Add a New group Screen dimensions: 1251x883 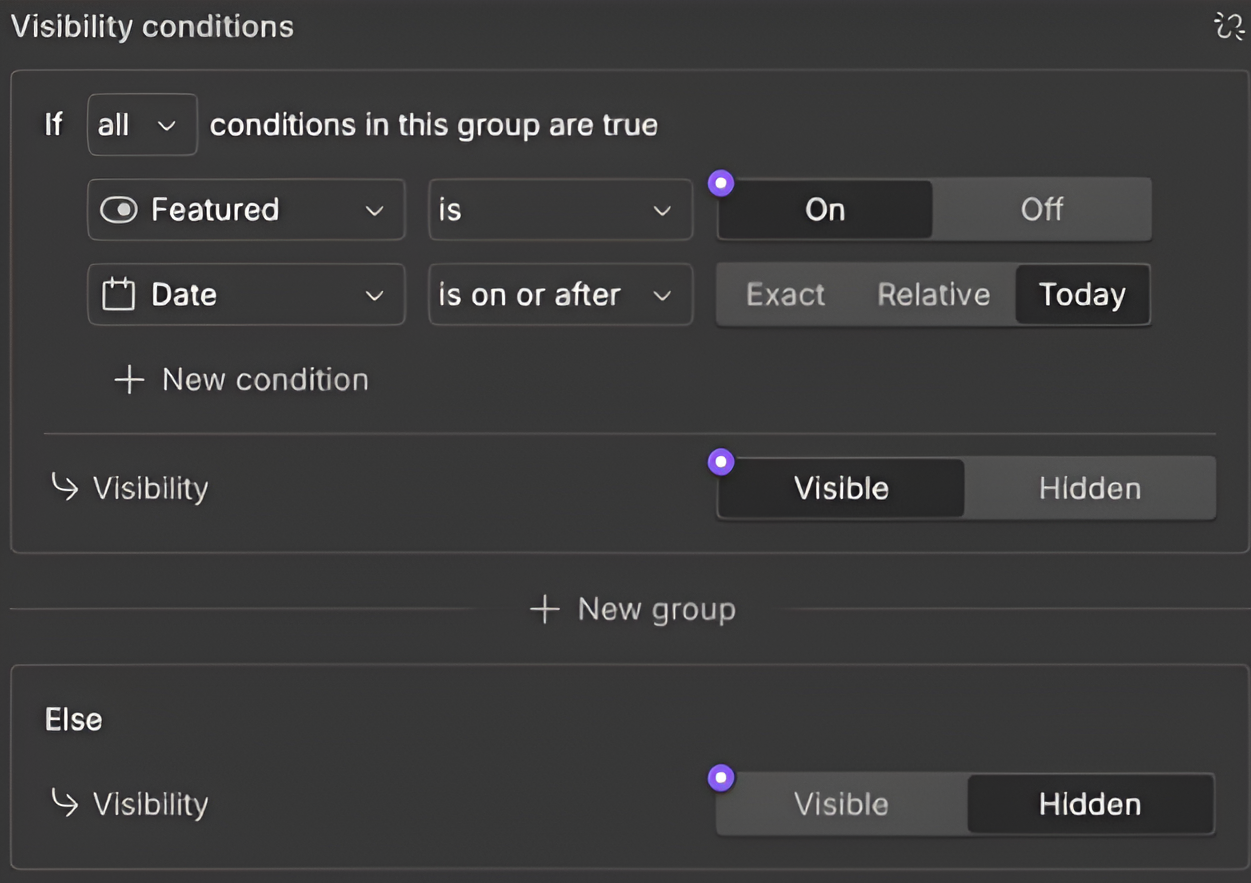(632, 609)
